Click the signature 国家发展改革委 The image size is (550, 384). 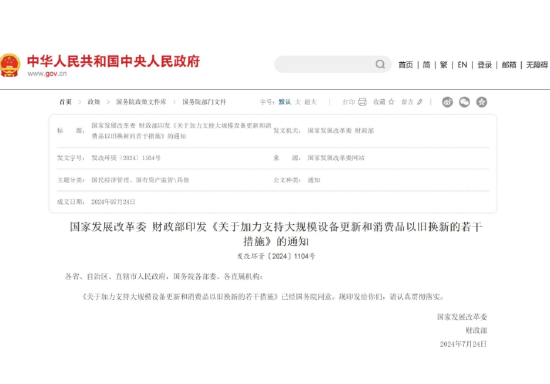462,317
